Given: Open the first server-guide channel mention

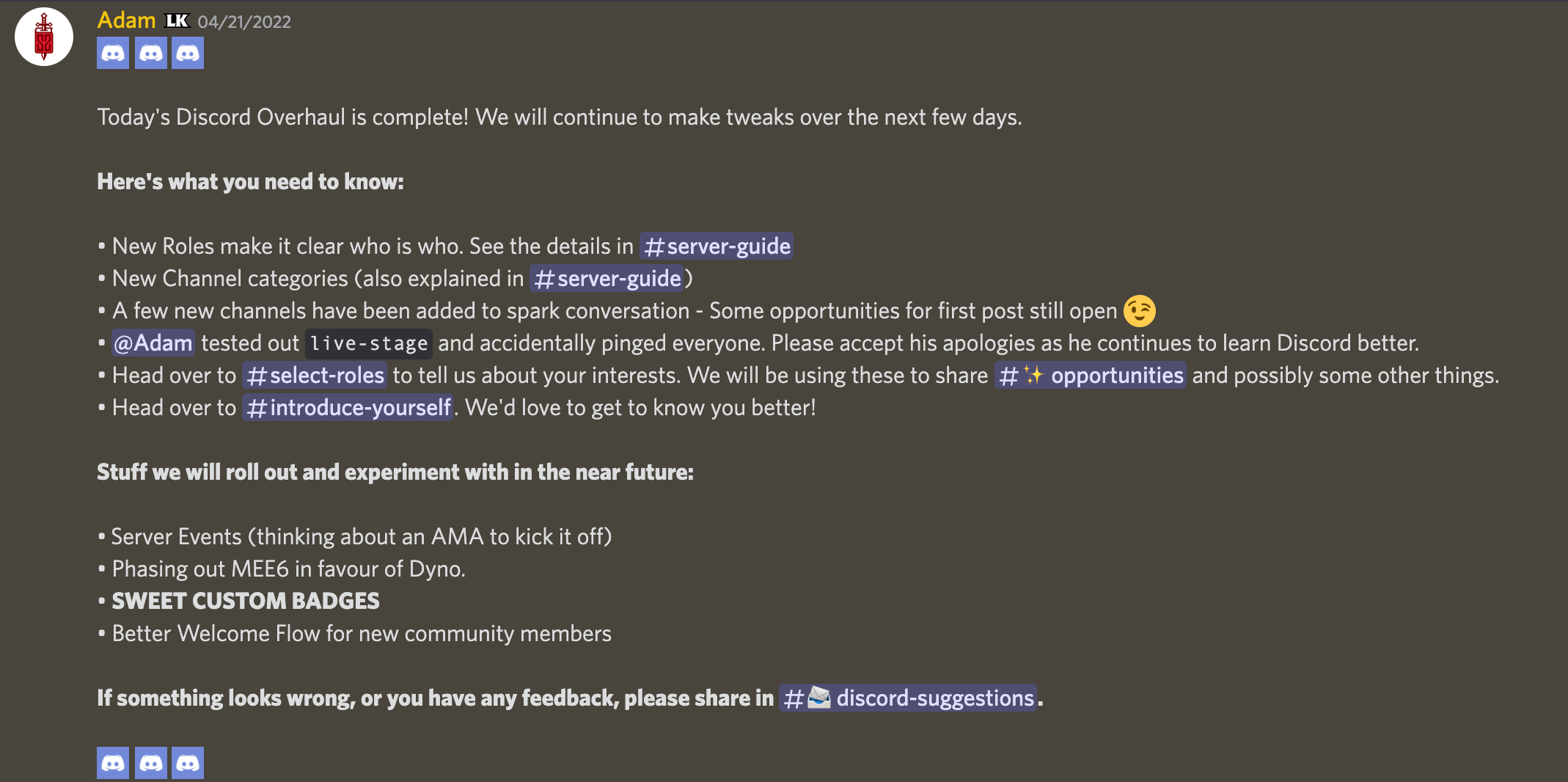Looking at the screenshot, I should click(x=715, y=246).
